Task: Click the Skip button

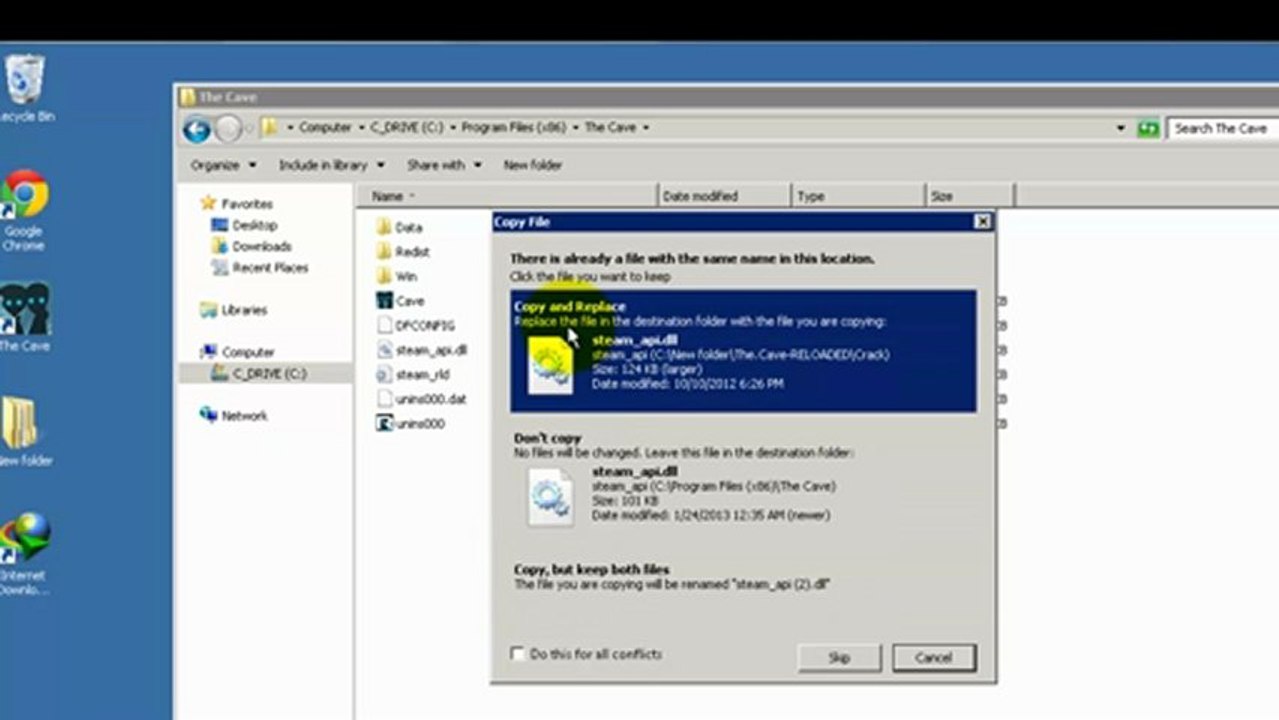Action: [839, 657]
